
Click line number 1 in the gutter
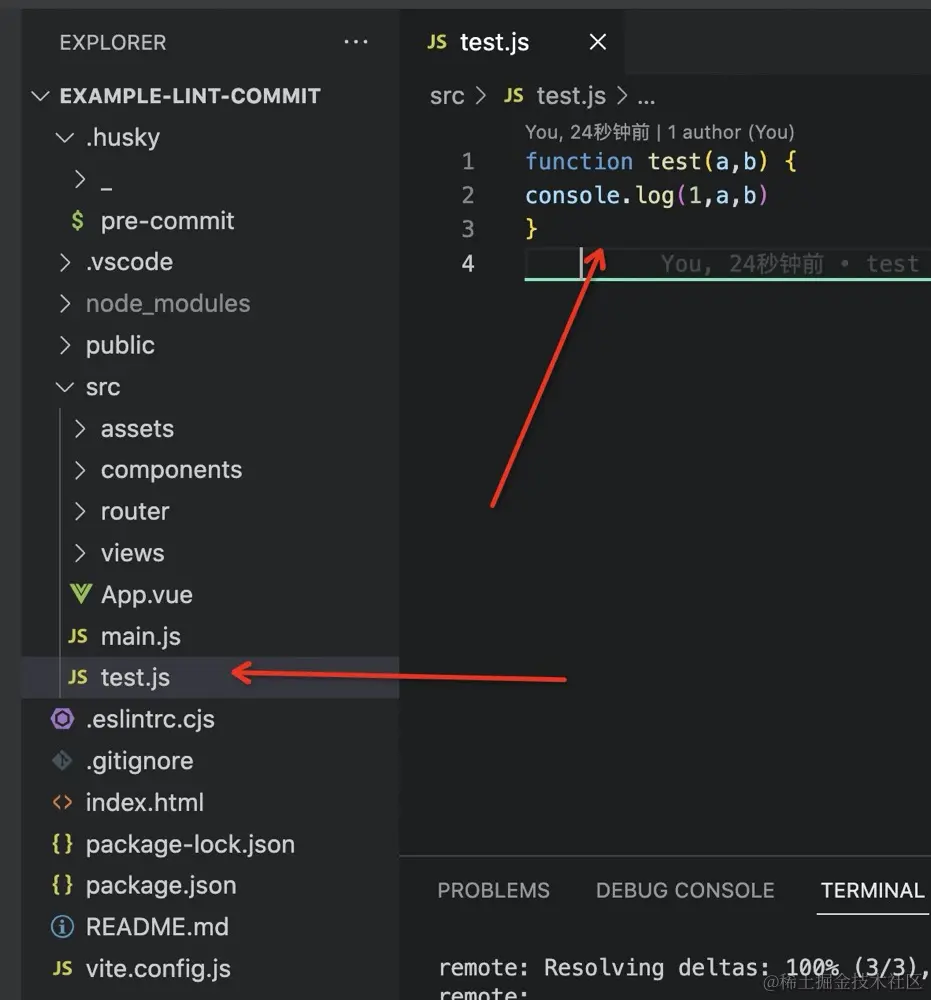point(468,161)
